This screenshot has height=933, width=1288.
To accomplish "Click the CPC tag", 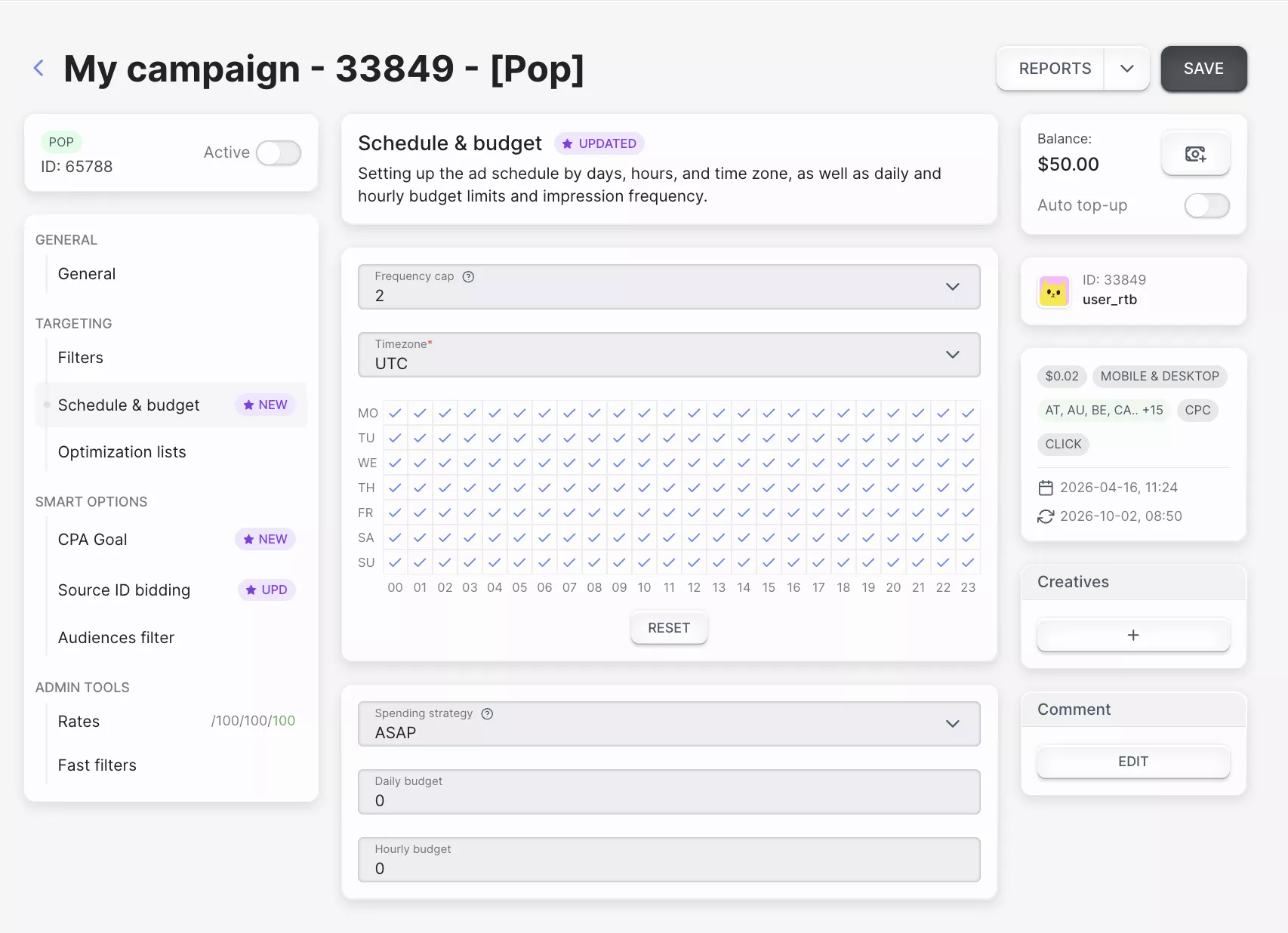I will tap(1197, 410).
